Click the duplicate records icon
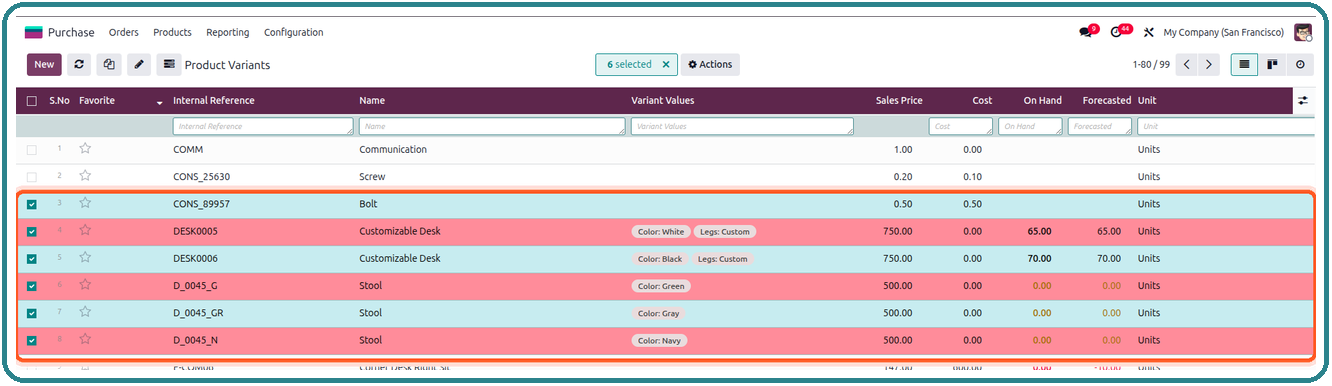Screen dimensions: 1332x386 109,65
